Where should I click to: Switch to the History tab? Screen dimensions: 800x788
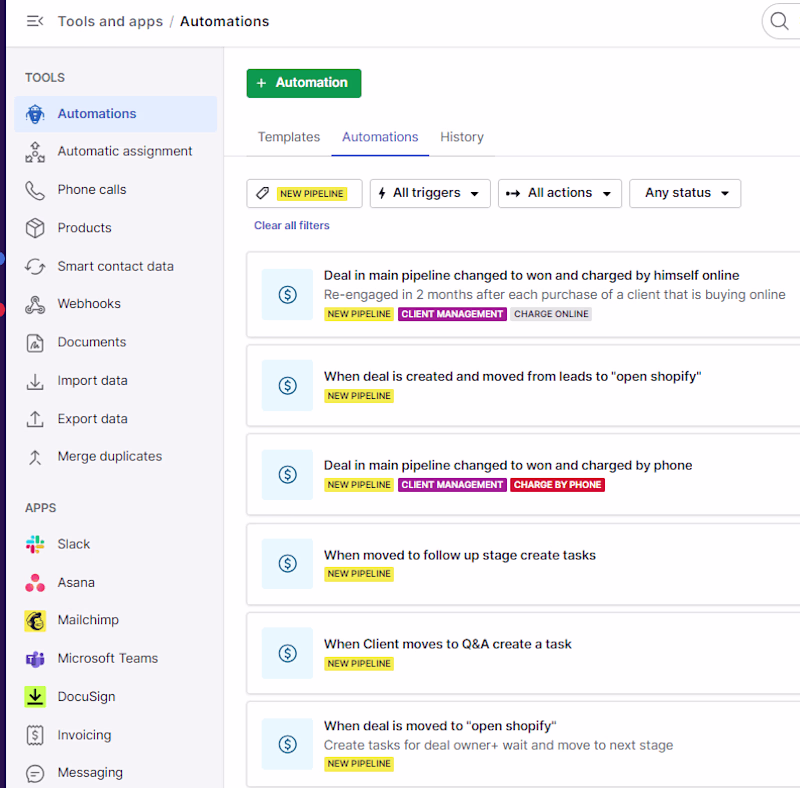[x=462, y=137]
